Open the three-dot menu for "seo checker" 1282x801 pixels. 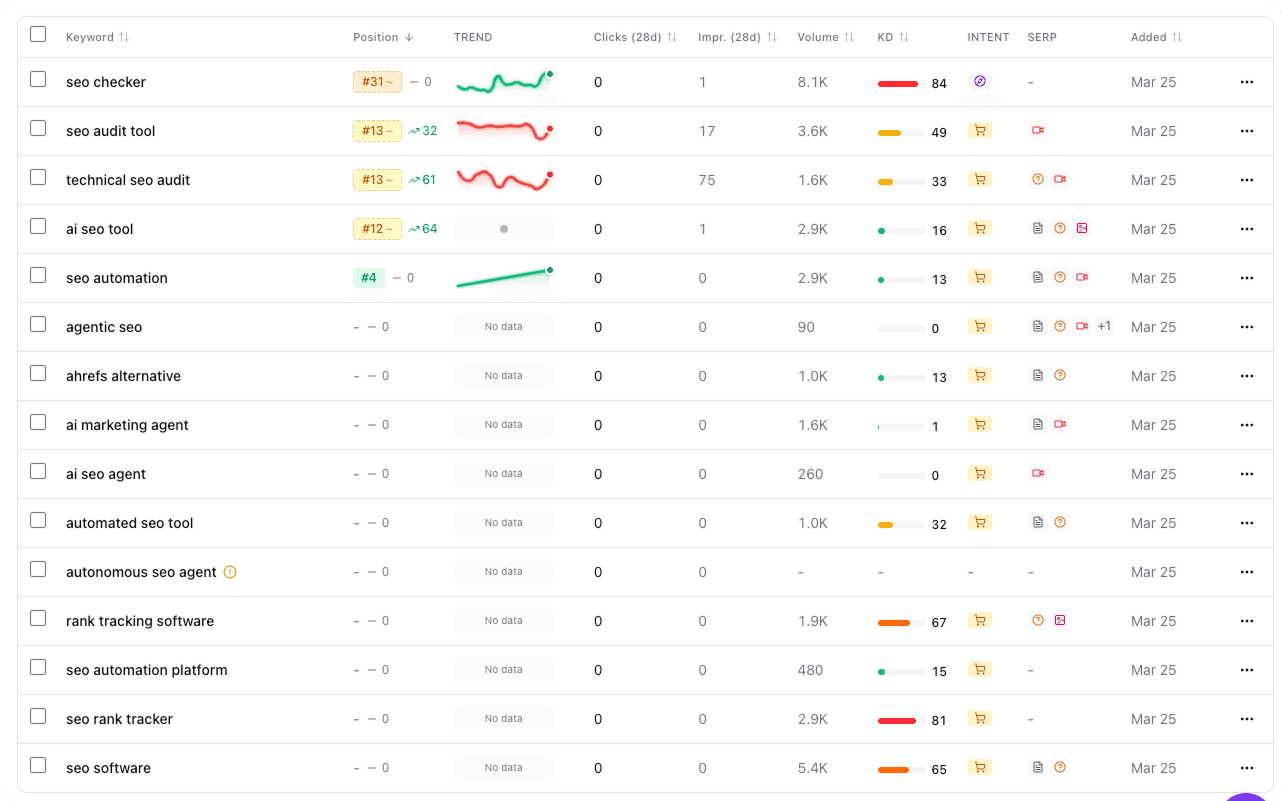click(x=1247, y=82)
